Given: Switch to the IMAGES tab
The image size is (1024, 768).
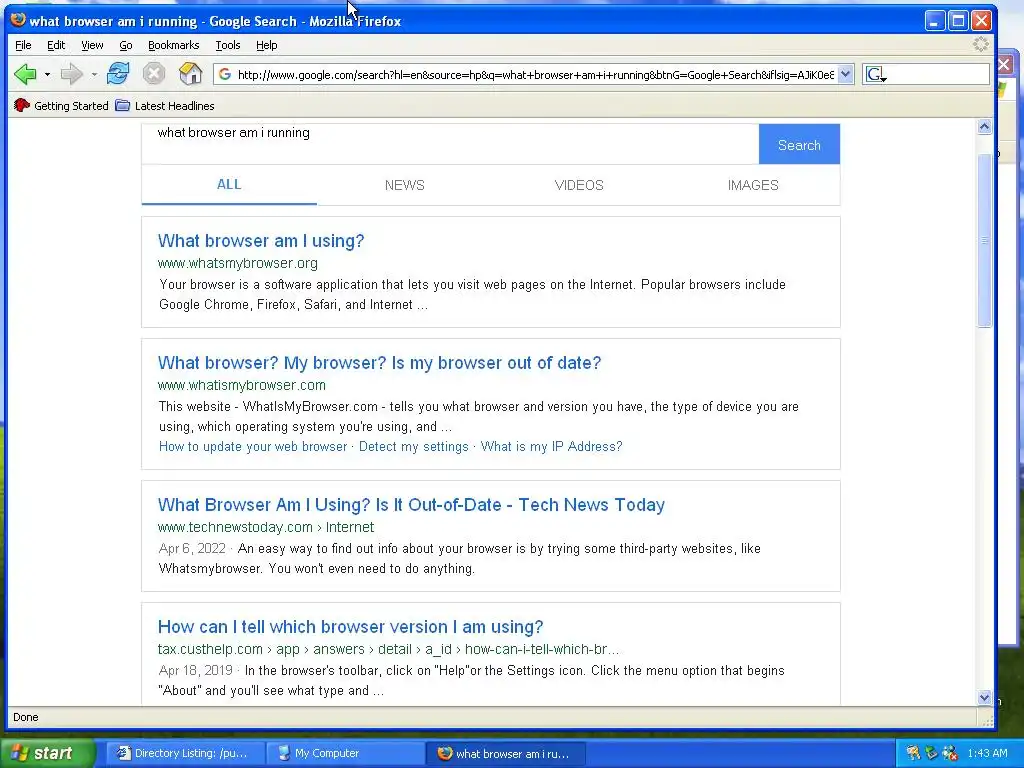Looking at the screenshot, I should click(753, 185).
